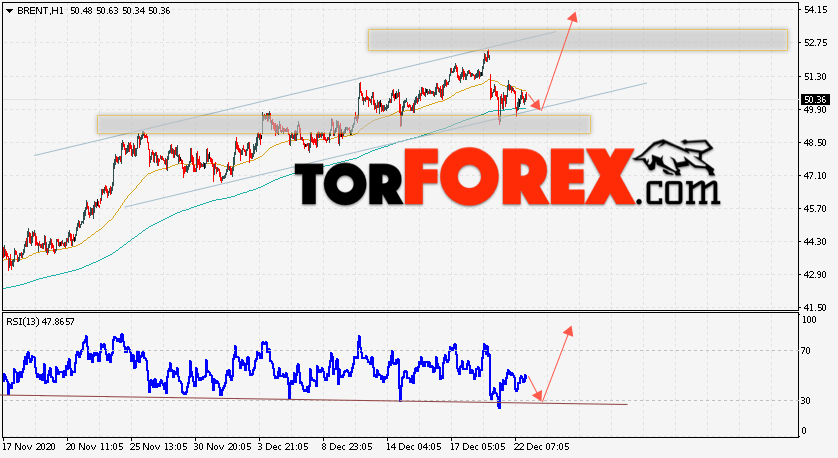Viewport: 838px width, 458px height.
Task: Select RSI level label 30
Action: 806,401
